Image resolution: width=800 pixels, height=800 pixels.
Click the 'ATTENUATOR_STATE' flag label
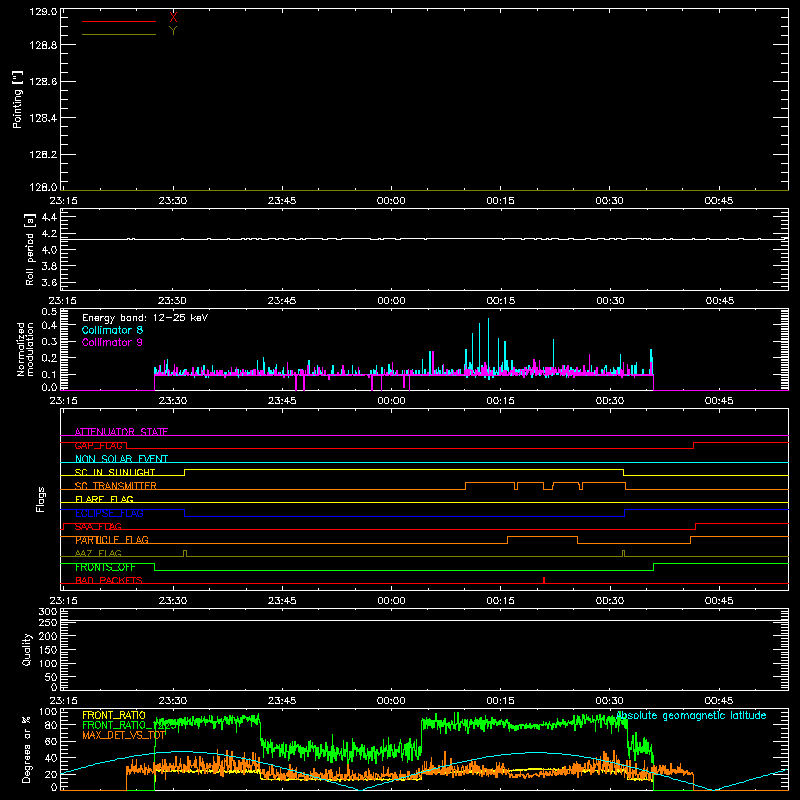click(x=121, y=432)
